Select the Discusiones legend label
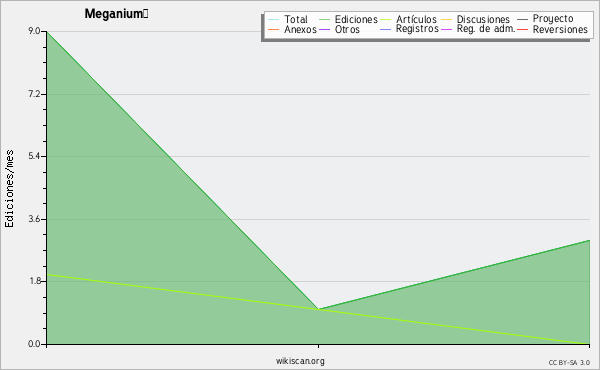Viewport: 600px width, 370px height. (x=483, y=19)
